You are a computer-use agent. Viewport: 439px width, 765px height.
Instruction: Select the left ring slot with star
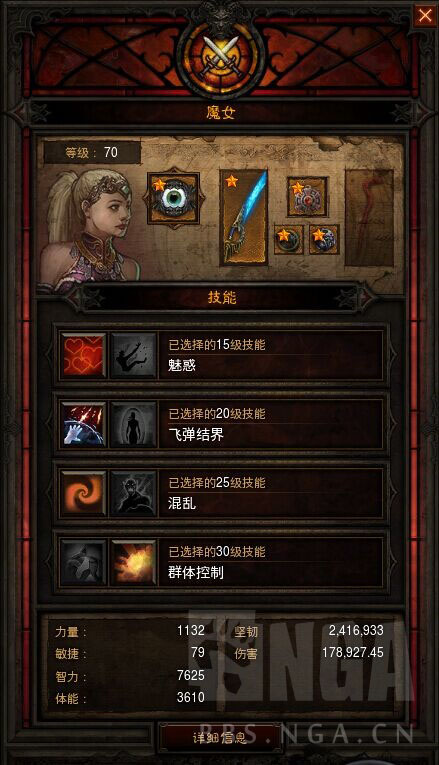pyautogui.click(x=288, y=240)
